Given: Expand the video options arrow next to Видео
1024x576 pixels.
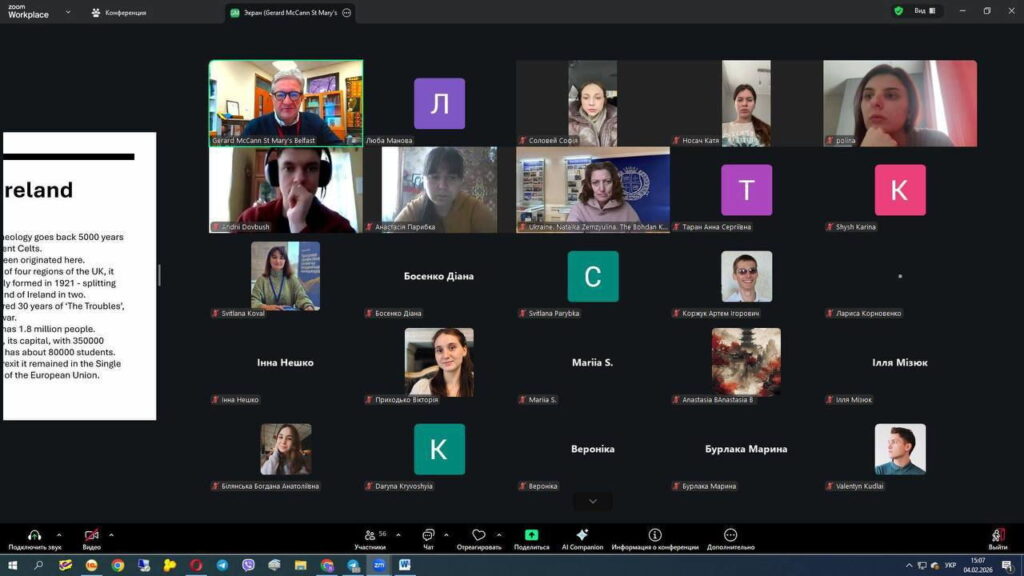Looking at the screenshot, I should [x=111, y=534].
